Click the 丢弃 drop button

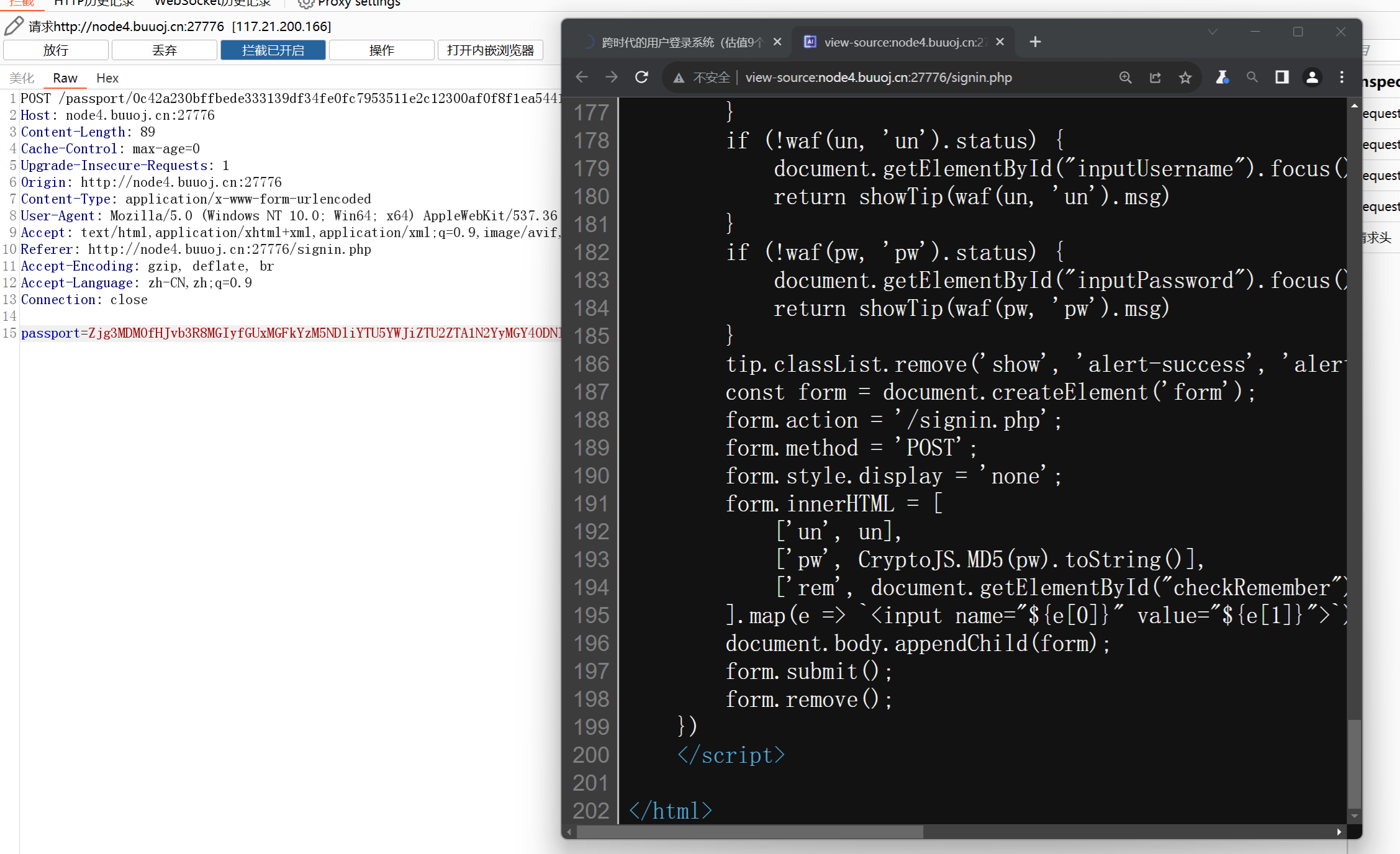click(x=165, y=50)
